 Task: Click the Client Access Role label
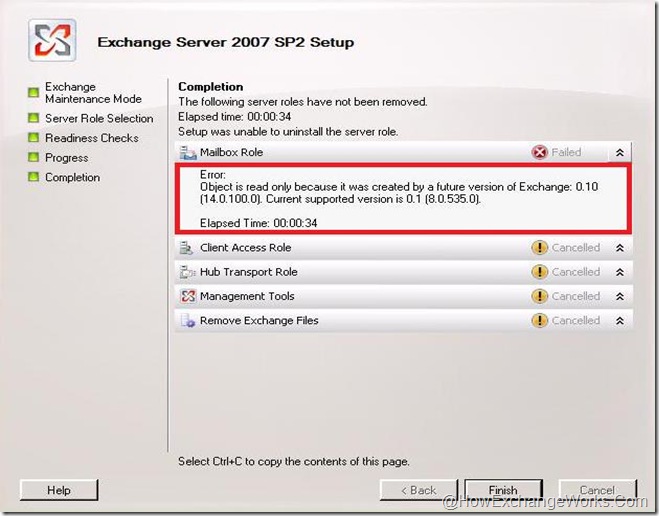245,247
